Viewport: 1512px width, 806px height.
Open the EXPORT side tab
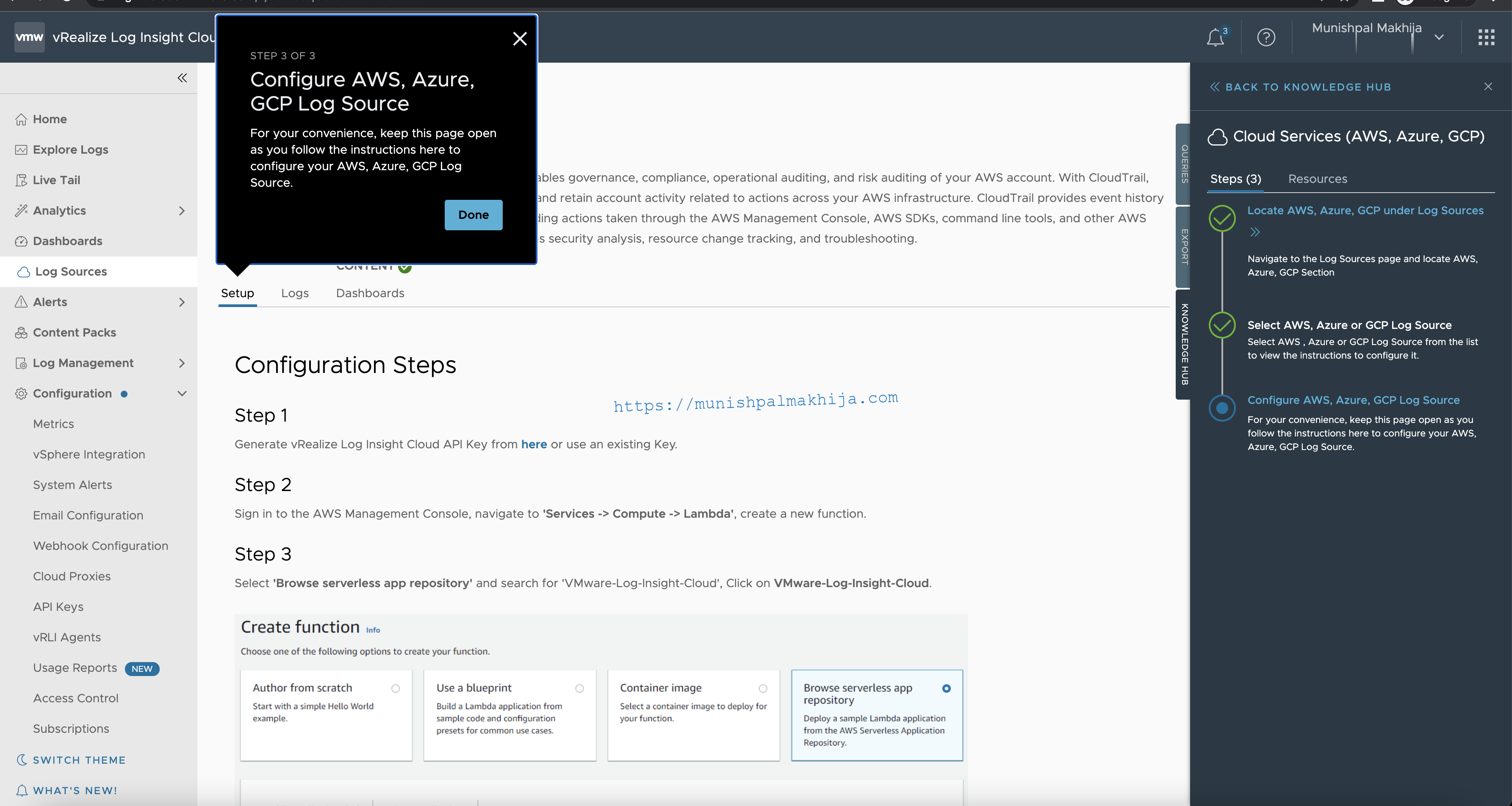1184,246
